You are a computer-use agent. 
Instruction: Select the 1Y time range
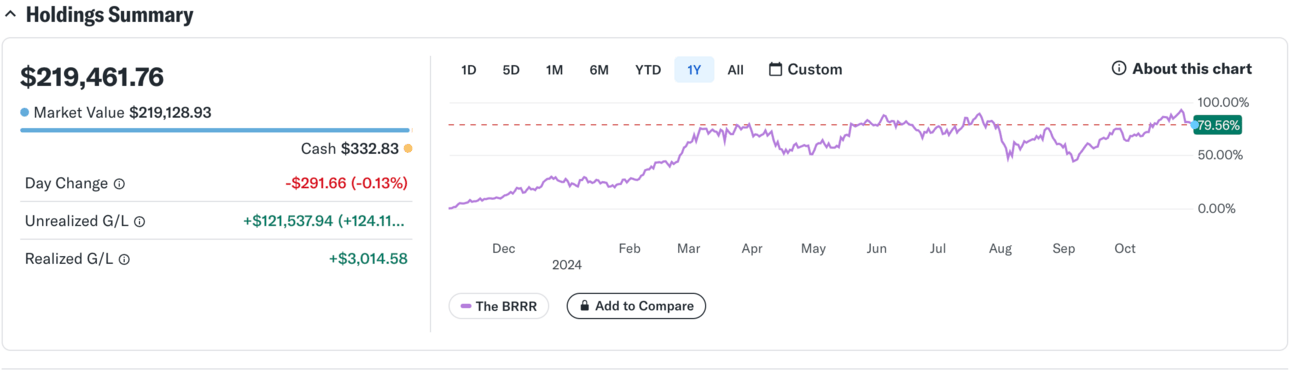694,70
